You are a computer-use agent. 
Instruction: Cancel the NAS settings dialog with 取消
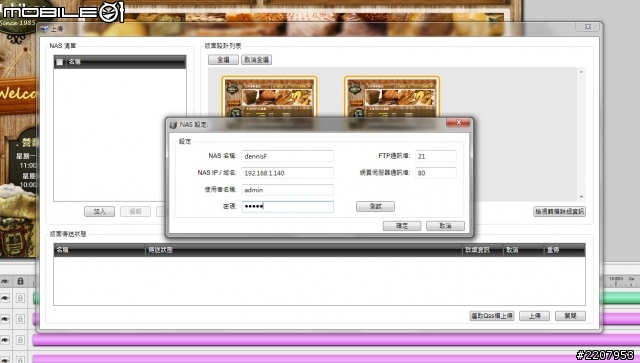(x=445, y=226)
